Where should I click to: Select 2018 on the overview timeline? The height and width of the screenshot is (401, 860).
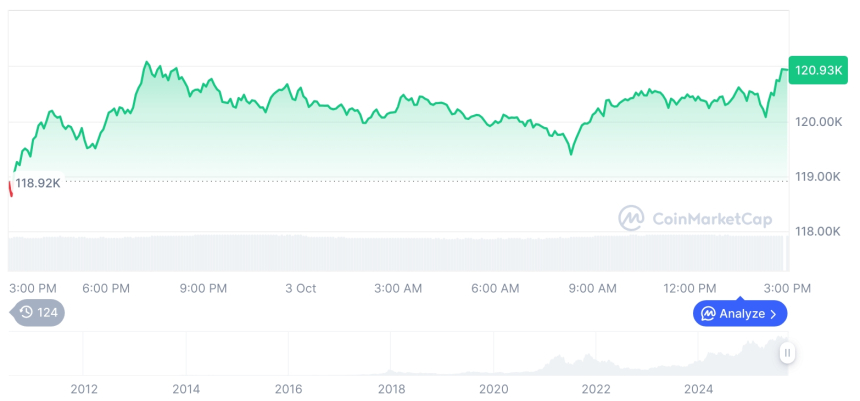[x=391, y=389]
